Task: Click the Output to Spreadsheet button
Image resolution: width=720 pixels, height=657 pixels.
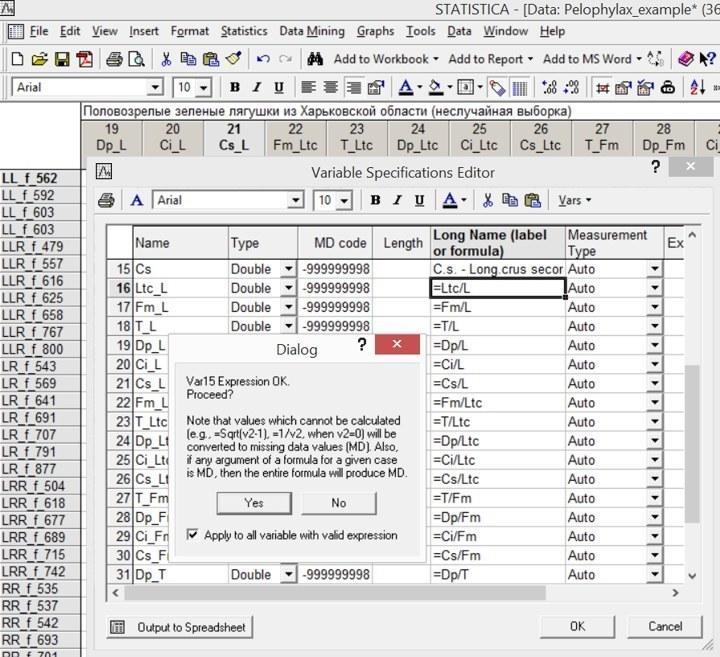Action: pos(180,627)
